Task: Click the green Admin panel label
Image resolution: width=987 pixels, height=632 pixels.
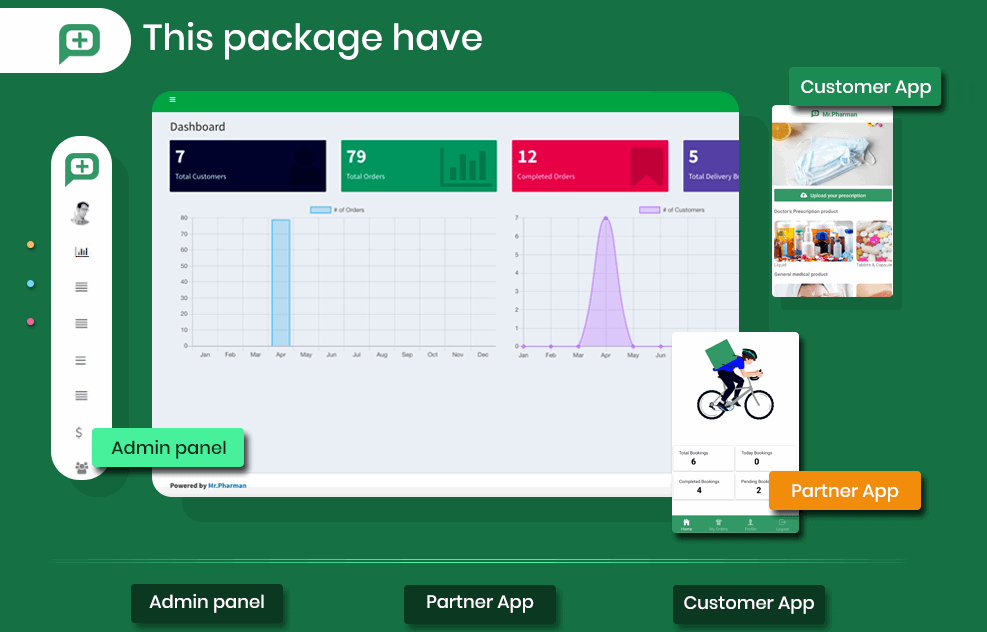Action: 168,448
